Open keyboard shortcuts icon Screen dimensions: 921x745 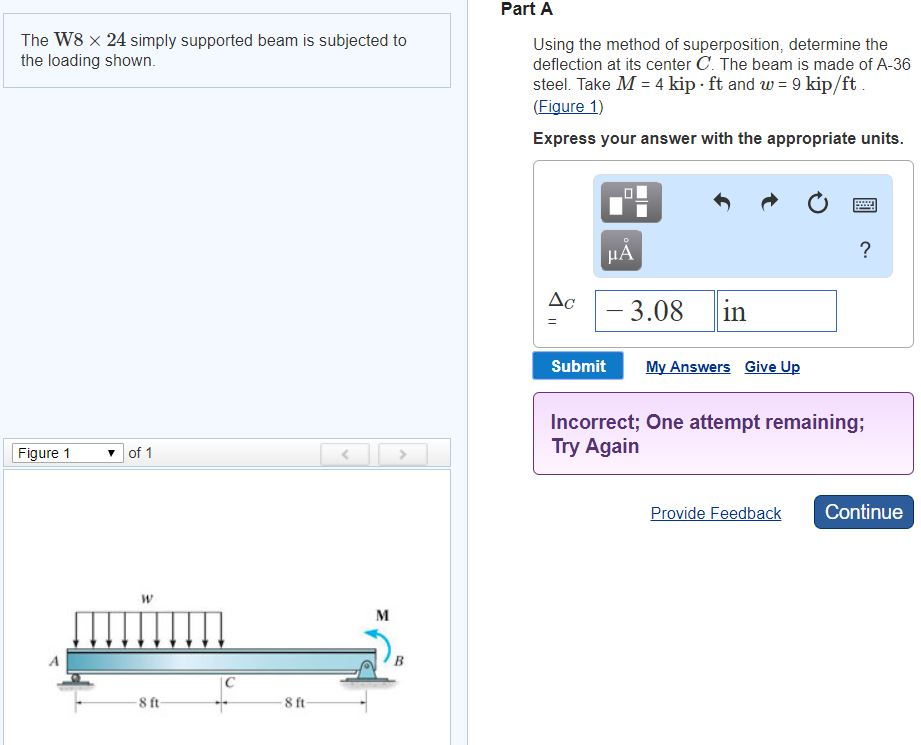865,205
